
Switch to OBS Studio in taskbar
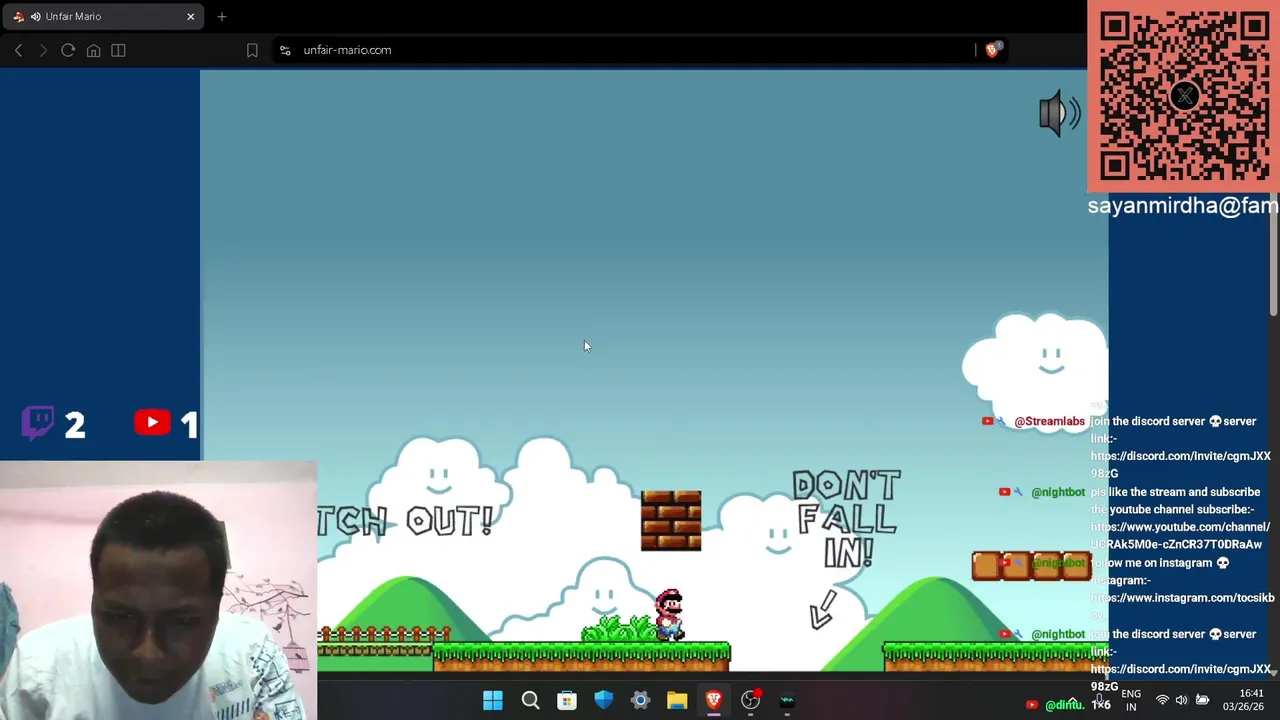pos(750,701)
